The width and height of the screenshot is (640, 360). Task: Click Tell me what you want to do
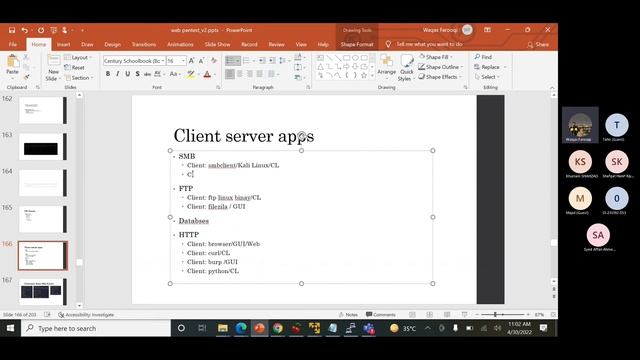pos(424,44)
